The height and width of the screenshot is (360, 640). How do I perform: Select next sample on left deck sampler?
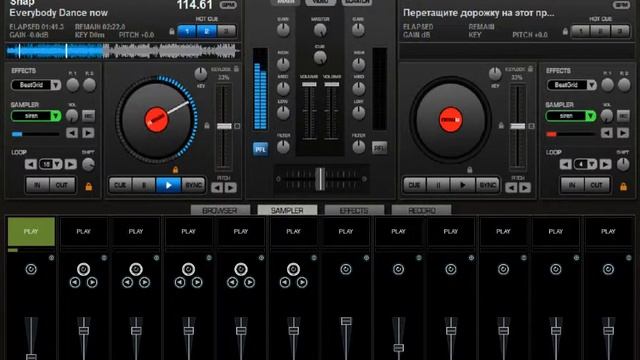tap(88, 133)
